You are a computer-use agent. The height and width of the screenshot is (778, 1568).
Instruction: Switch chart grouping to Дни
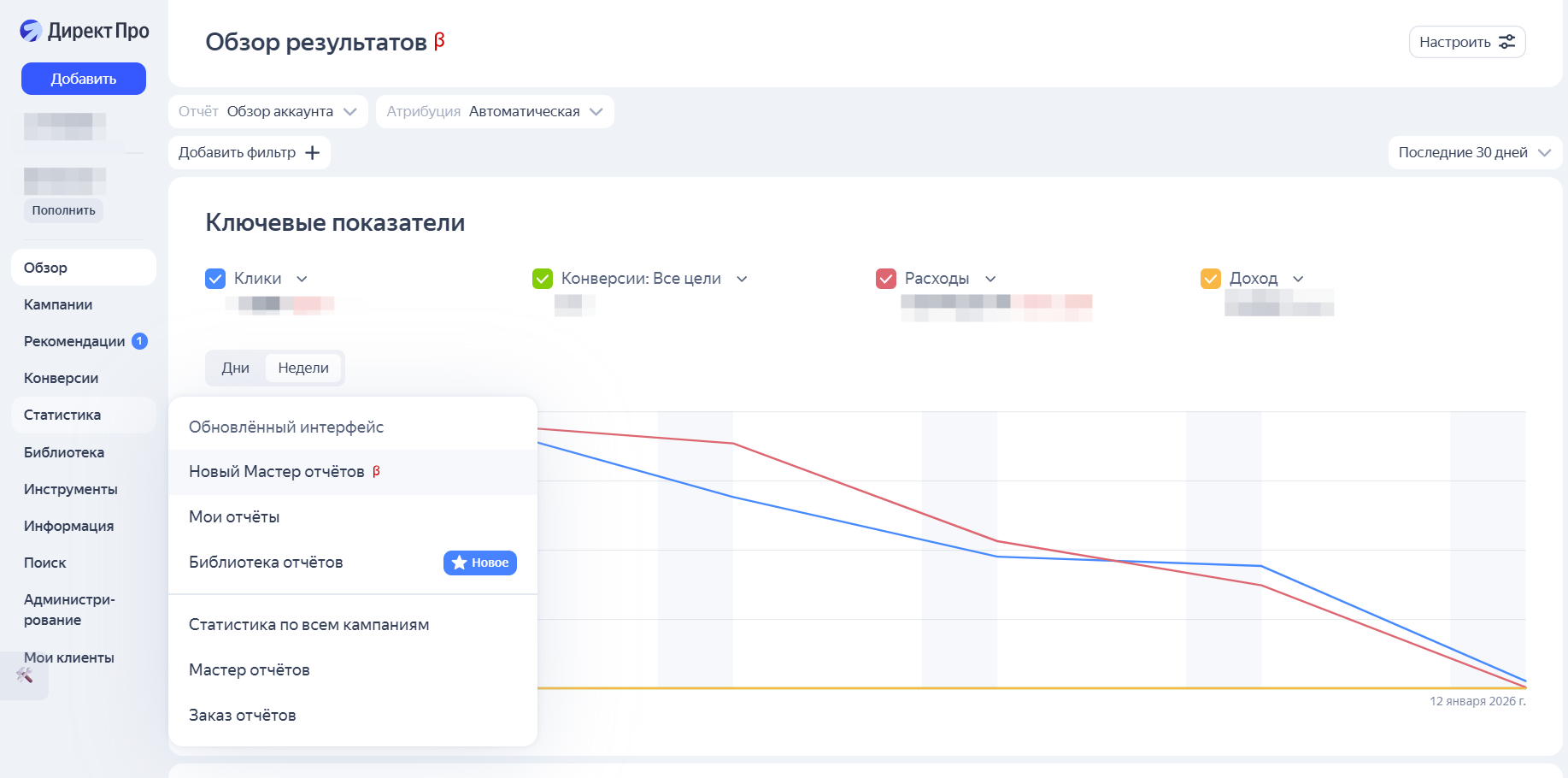point(235,368)
